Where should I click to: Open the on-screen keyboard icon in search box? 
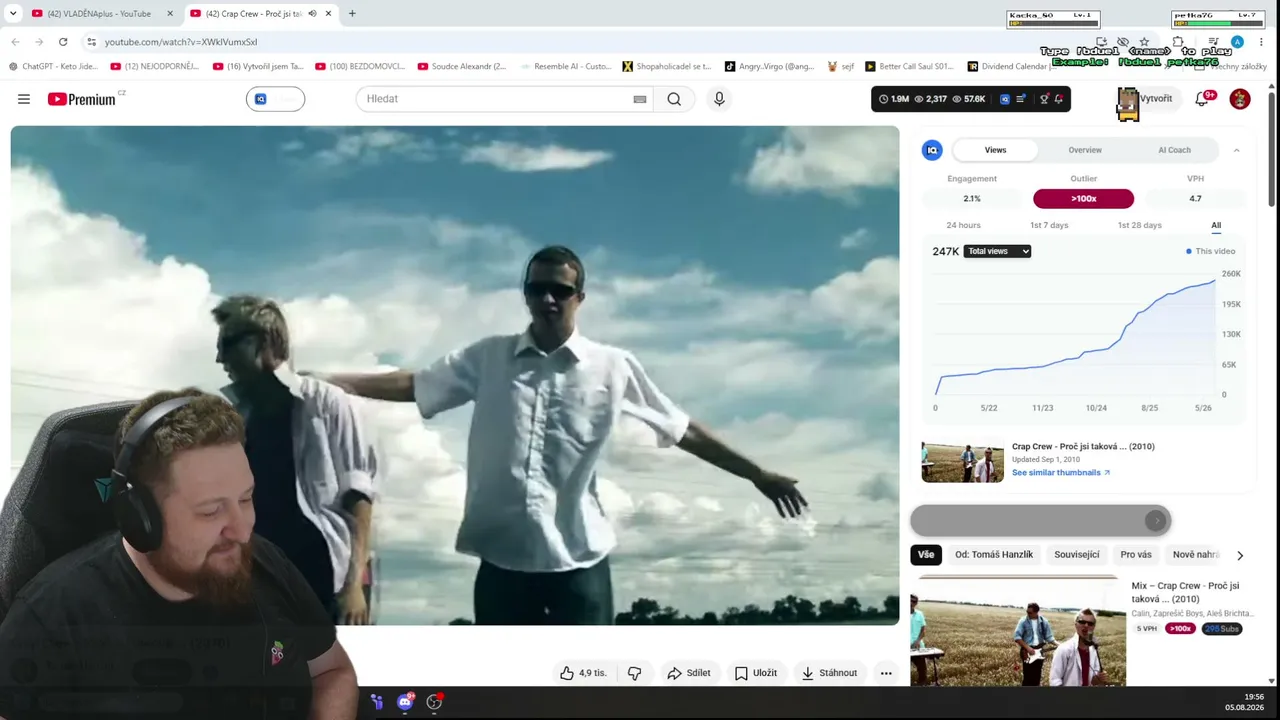click(640, 99)
